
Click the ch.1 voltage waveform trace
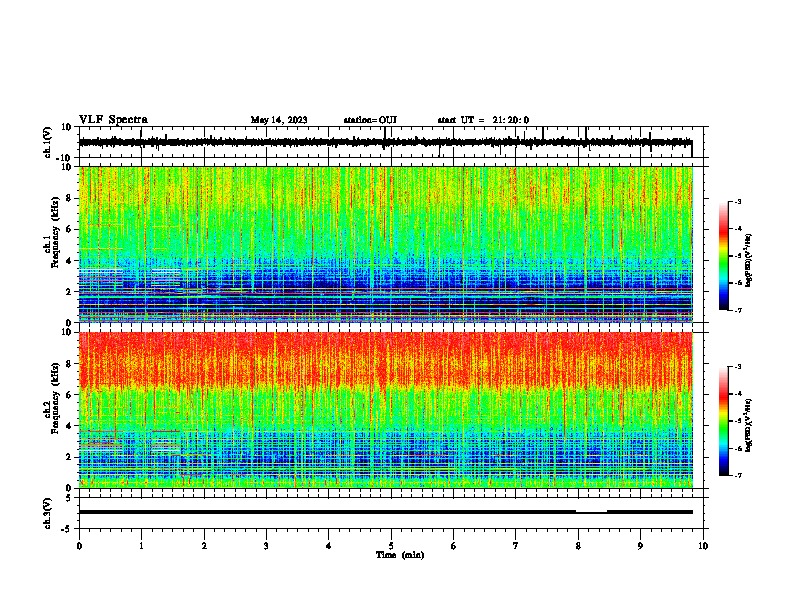(x=385, y=142)
